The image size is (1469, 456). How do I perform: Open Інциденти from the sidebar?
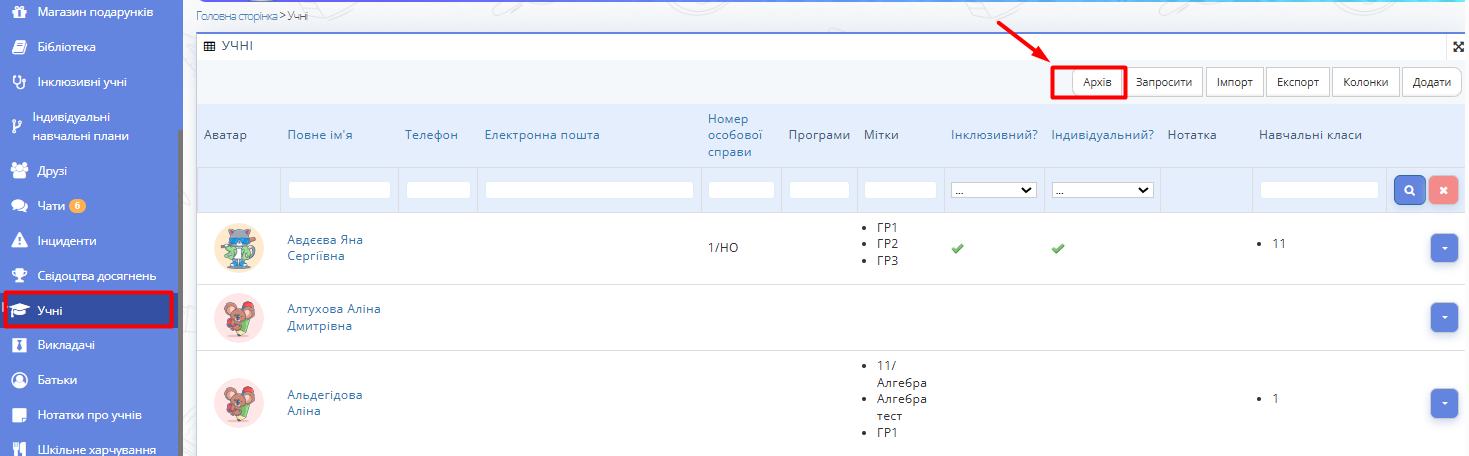point(67,241)
